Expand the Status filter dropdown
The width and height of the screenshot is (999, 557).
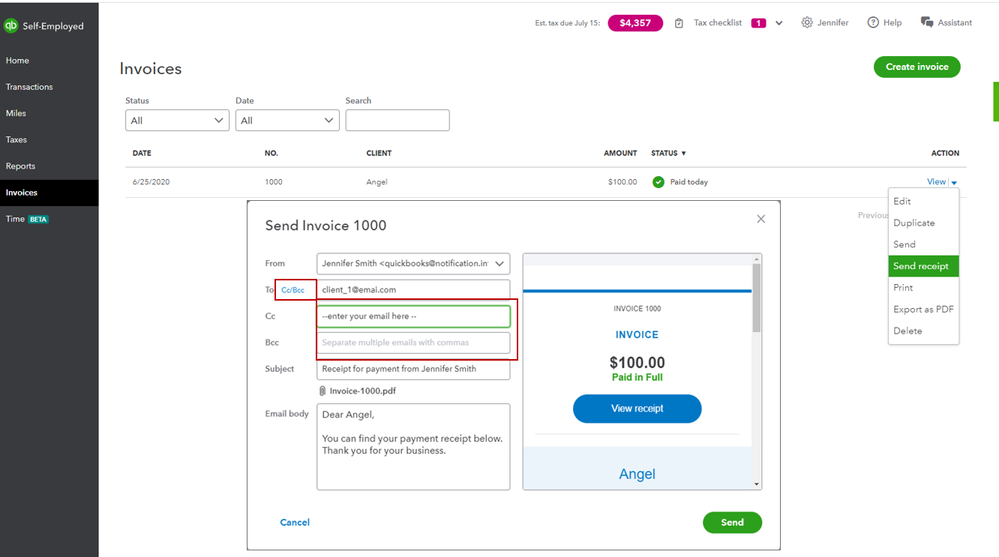click(177, 120)
